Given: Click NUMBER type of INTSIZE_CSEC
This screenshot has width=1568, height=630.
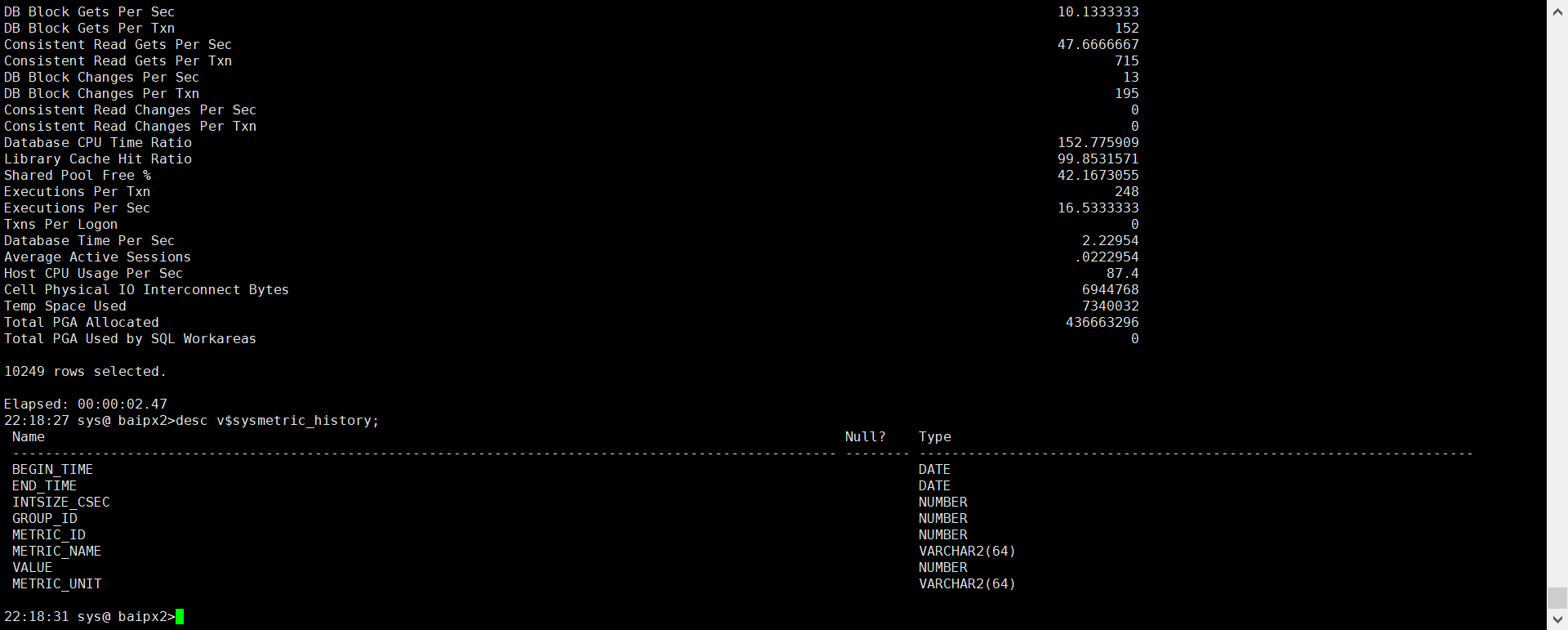Looking at the screenshot, I should tap(943, 503).
